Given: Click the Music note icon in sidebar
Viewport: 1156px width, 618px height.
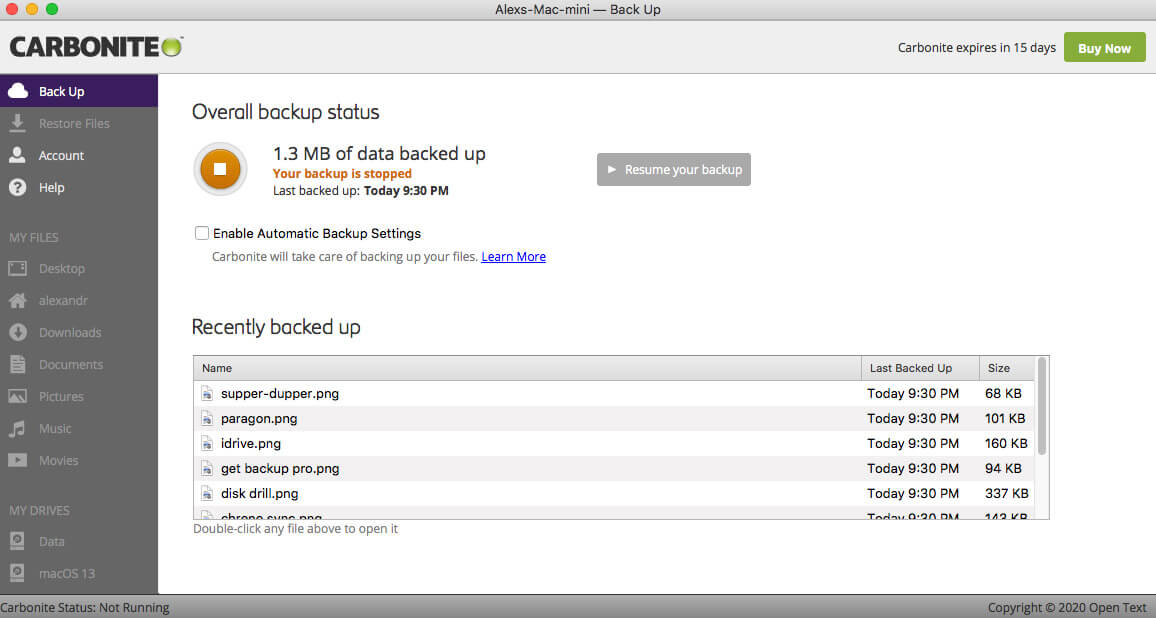Looking at the screenshot, I should (x=17, y=429).
